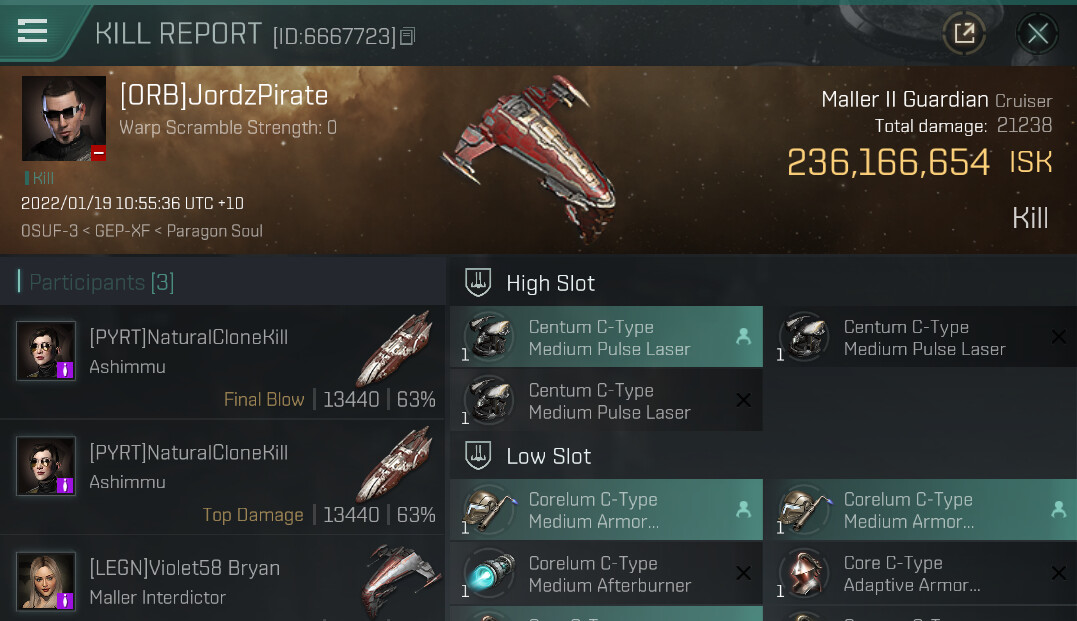Click the red standing marker on JordzPirate portrait
Image resolution: width=1077 pixels, height=621 pixels.
[x=98, y=153]
